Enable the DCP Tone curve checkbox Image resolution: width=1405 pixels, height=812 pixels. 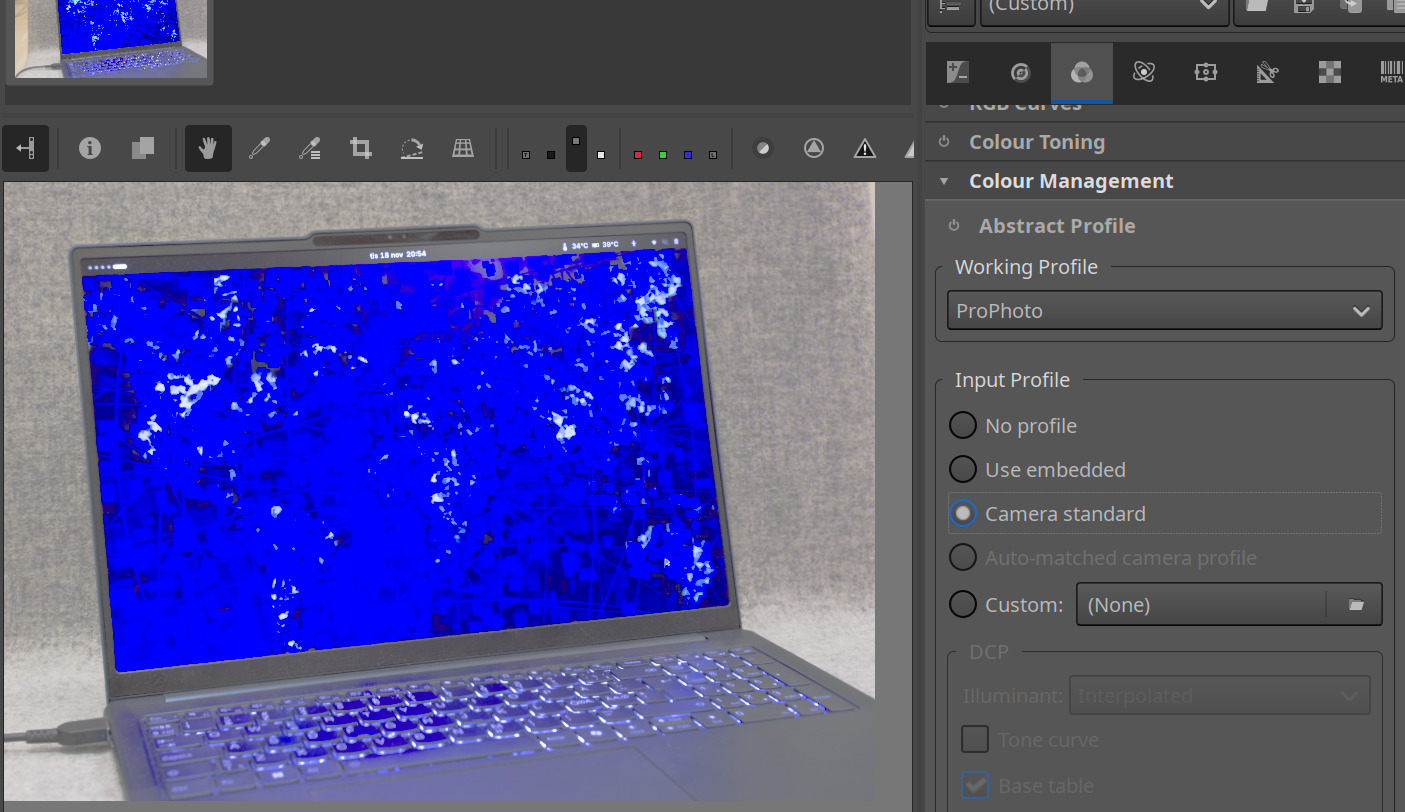click(974, 740)
